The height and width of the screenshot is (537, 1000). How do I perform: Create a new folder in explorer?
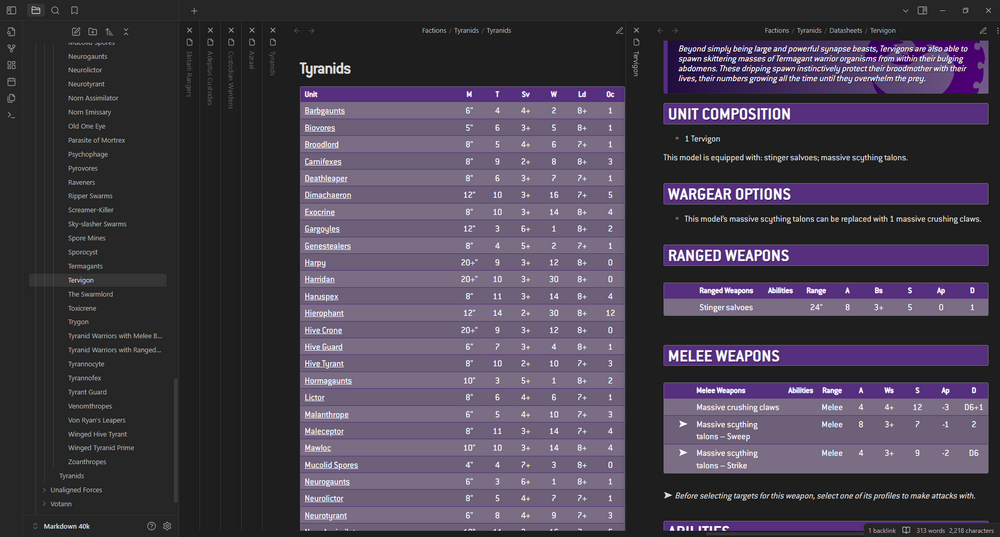(x=92, y=31)
